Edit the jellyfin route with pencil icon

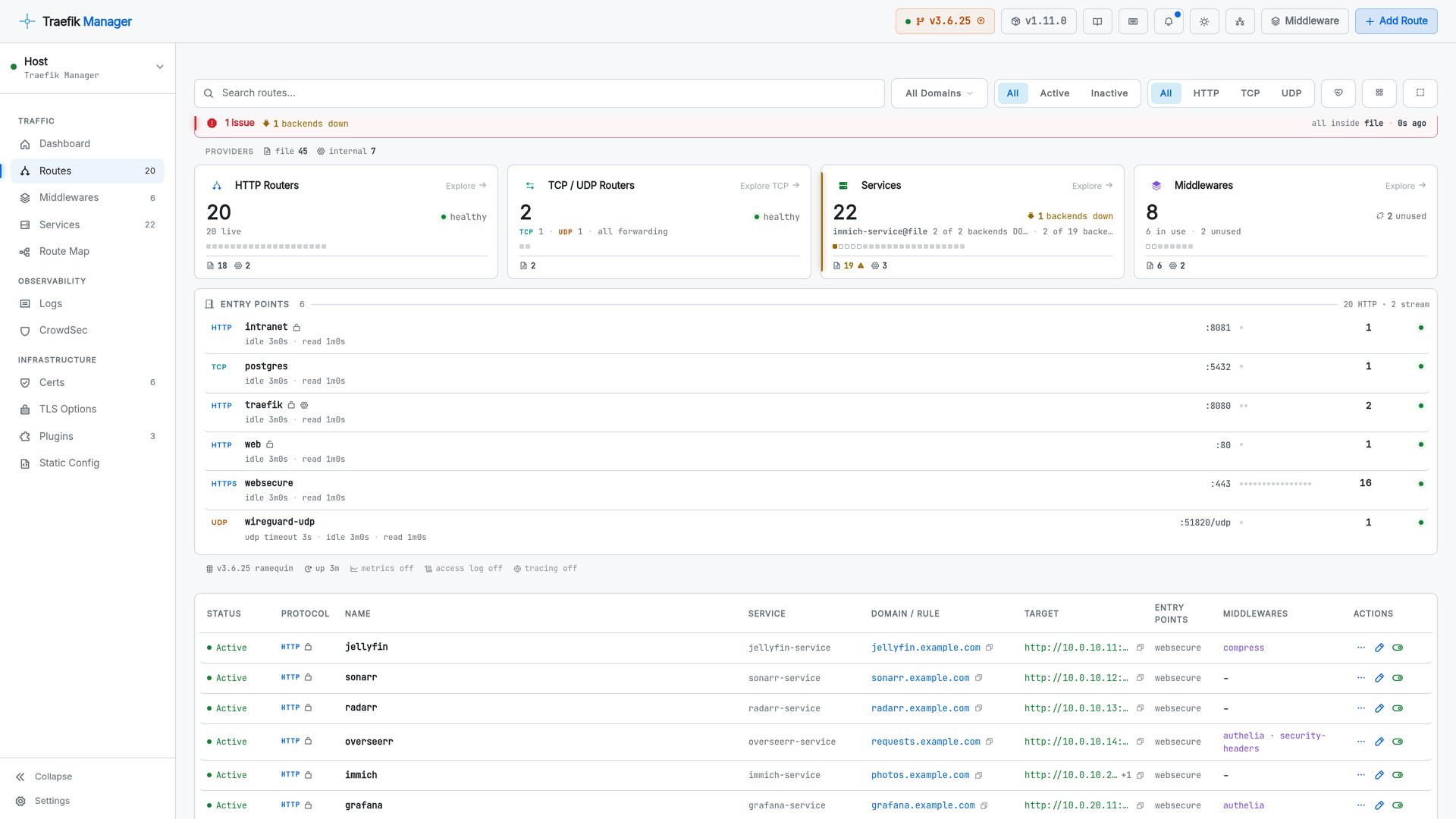coord(1379,648)
